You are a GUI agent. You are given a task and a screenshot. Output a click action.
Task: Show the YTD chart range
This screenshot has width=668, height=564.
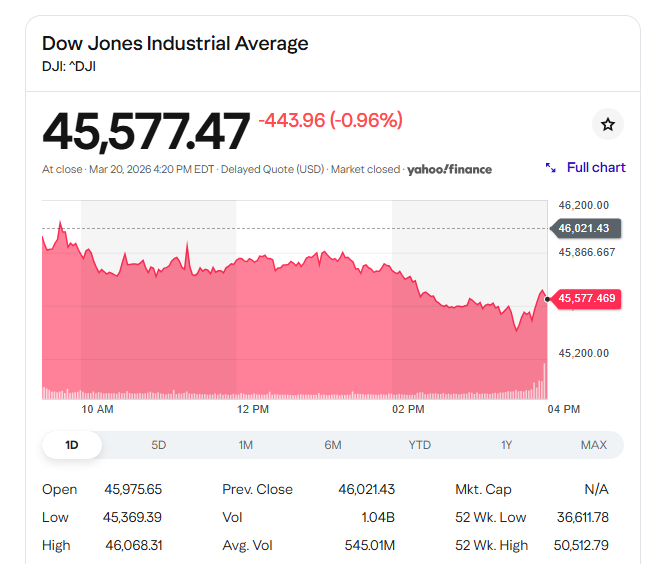[420, 445]
